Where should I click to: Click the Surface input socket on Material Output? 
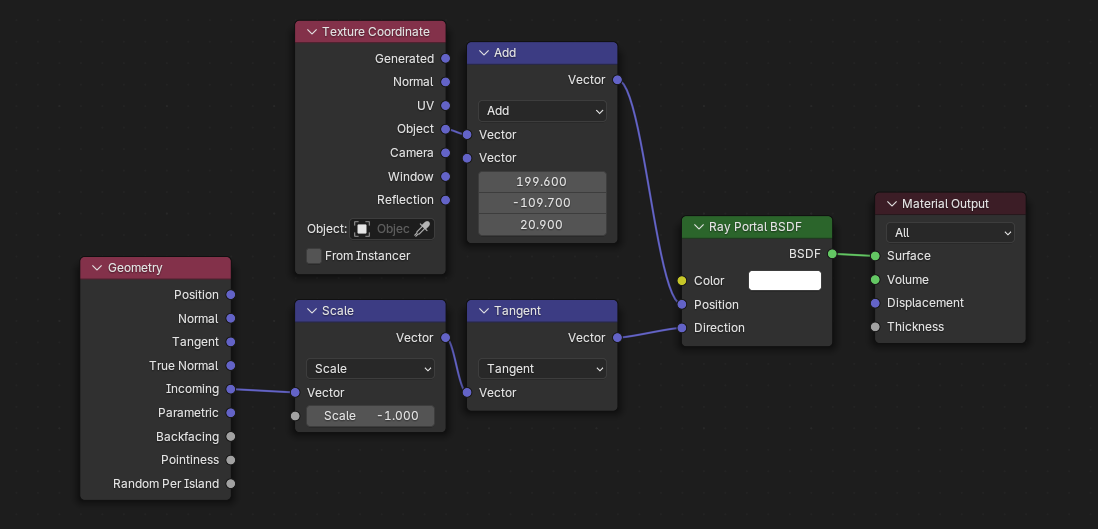[875, 255]
